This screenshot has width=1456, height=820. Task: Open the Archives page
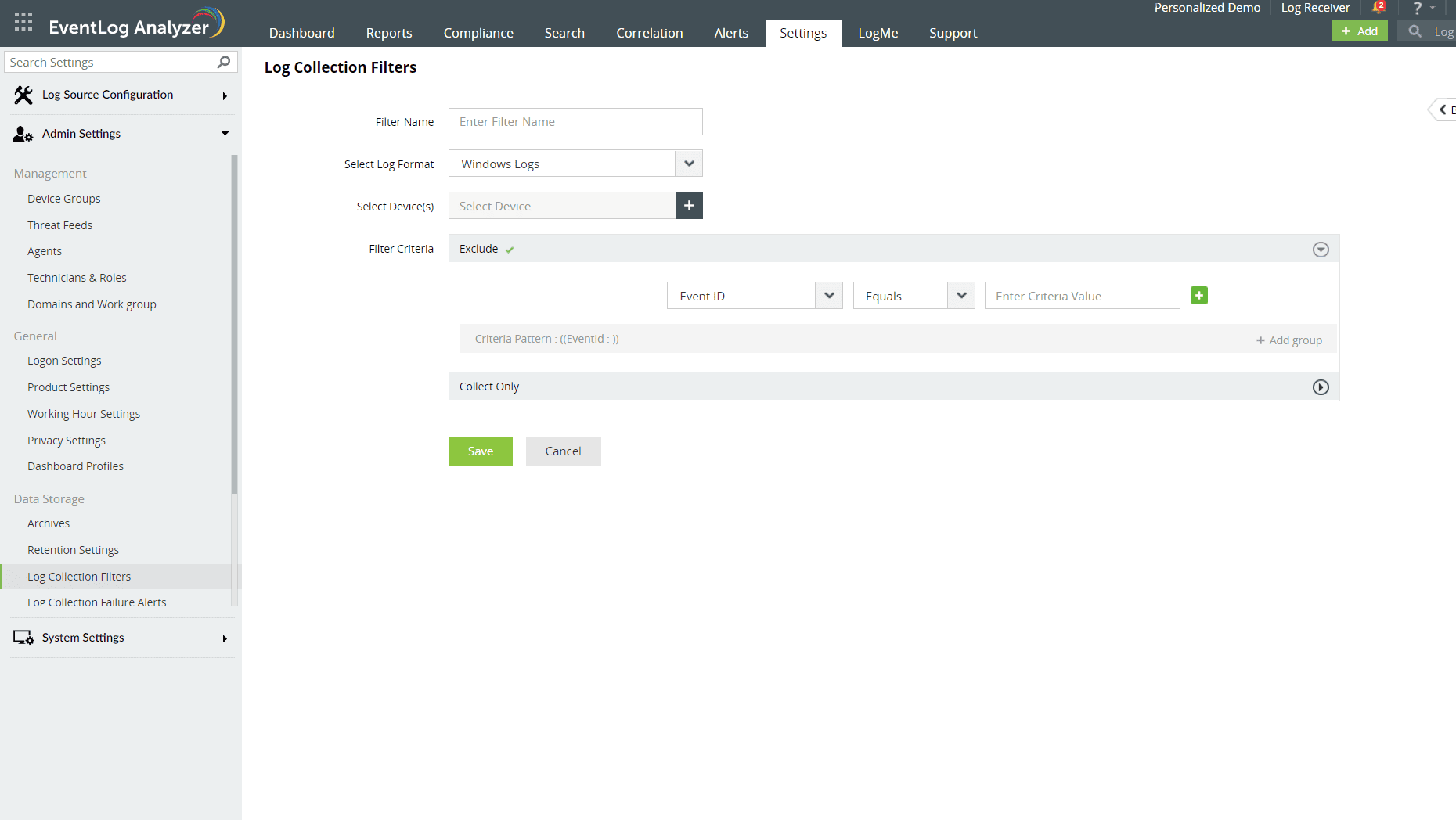point(49,523)
